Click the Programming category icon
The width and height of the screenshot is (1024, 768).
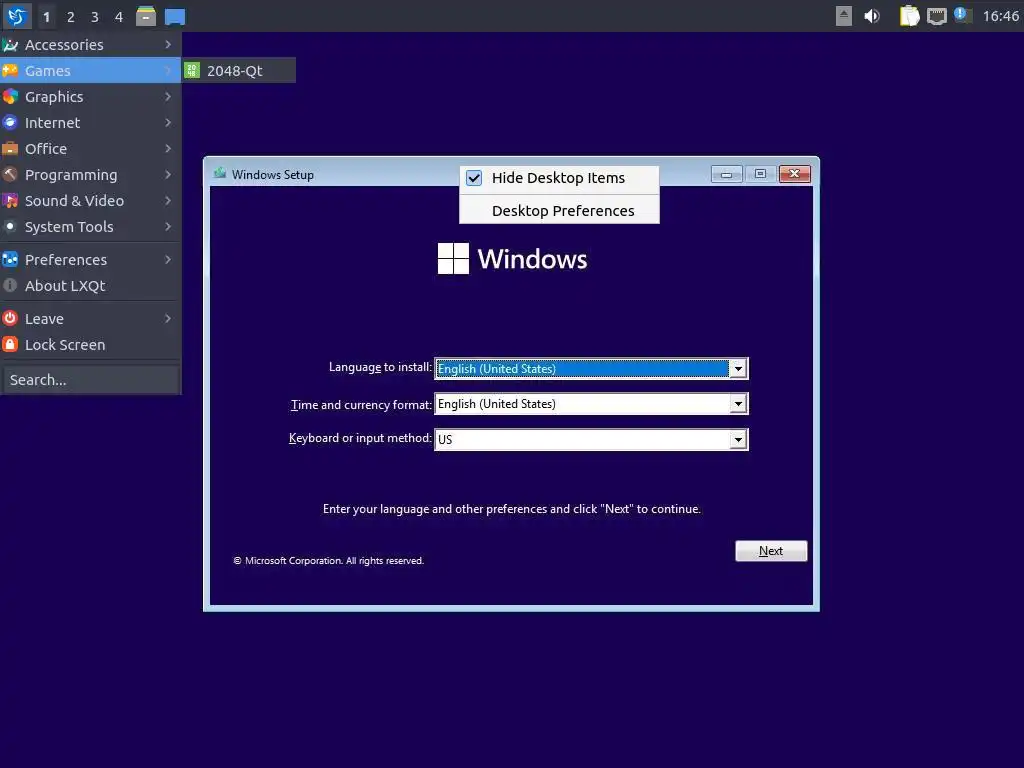(10, 174)
